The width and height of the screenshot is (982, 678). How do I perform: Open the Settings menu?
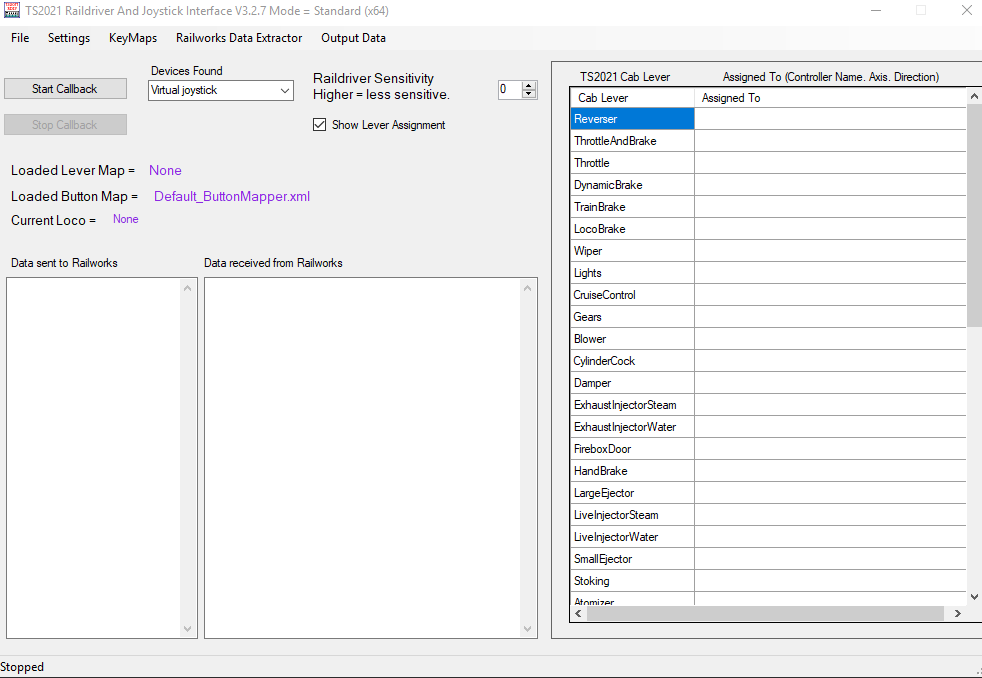pos(69,38)
